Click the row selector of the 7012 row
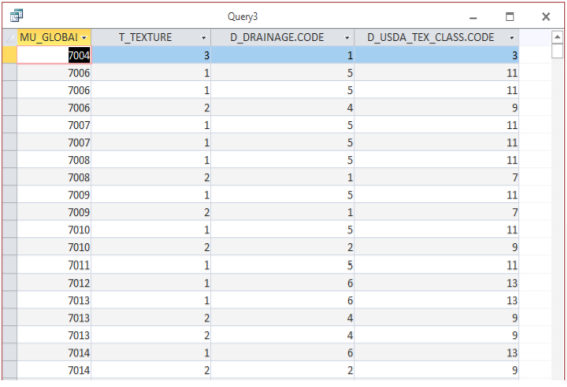567x387 pixels. click(x=10, y=283)
